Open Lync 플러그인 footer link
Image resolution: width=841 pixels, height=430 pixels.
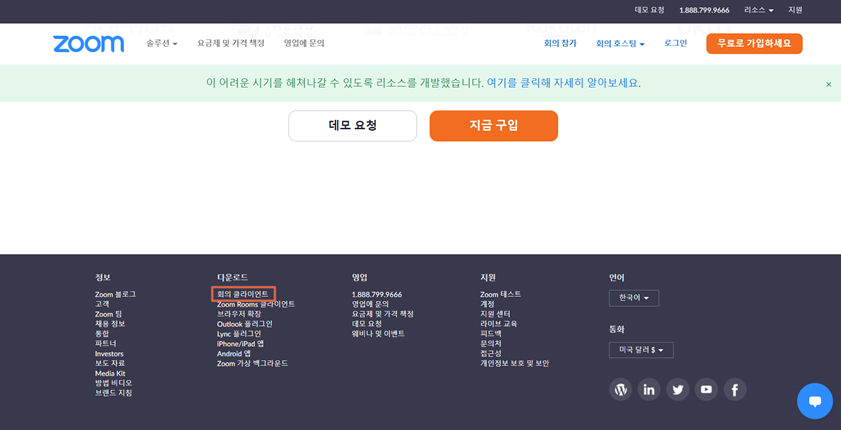[239, 333]
